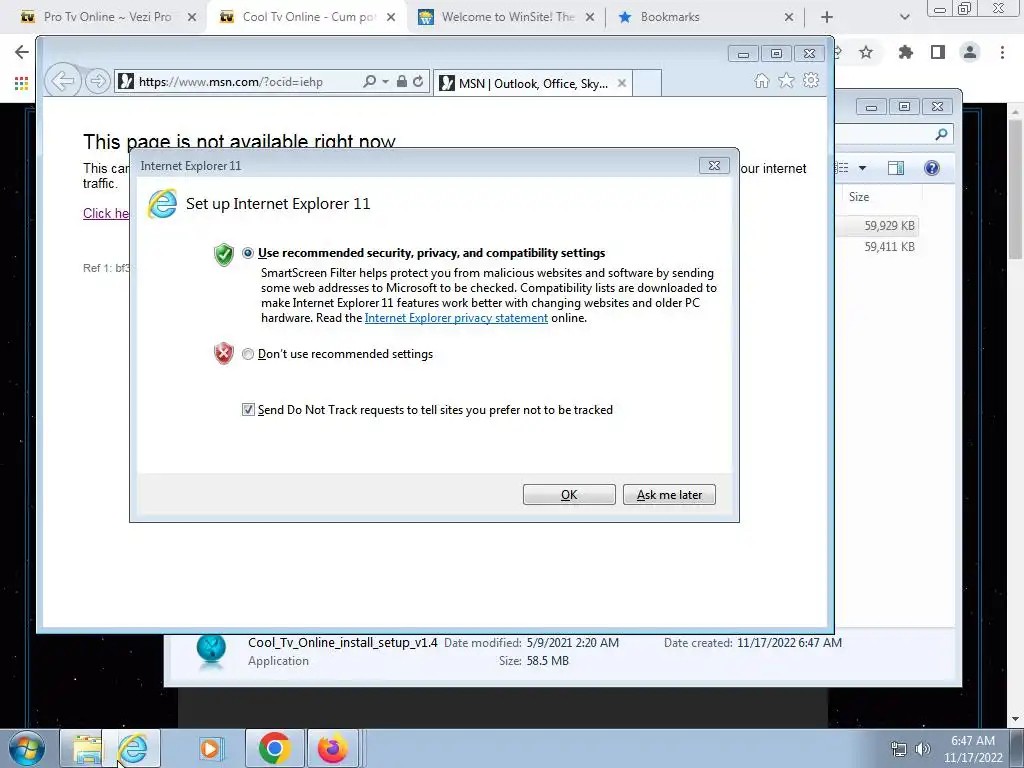The width and height of the screenshot is (1024, 768).
Task: Close the Set up Internet Explorer 11 dialog
Action: [714, 166]
